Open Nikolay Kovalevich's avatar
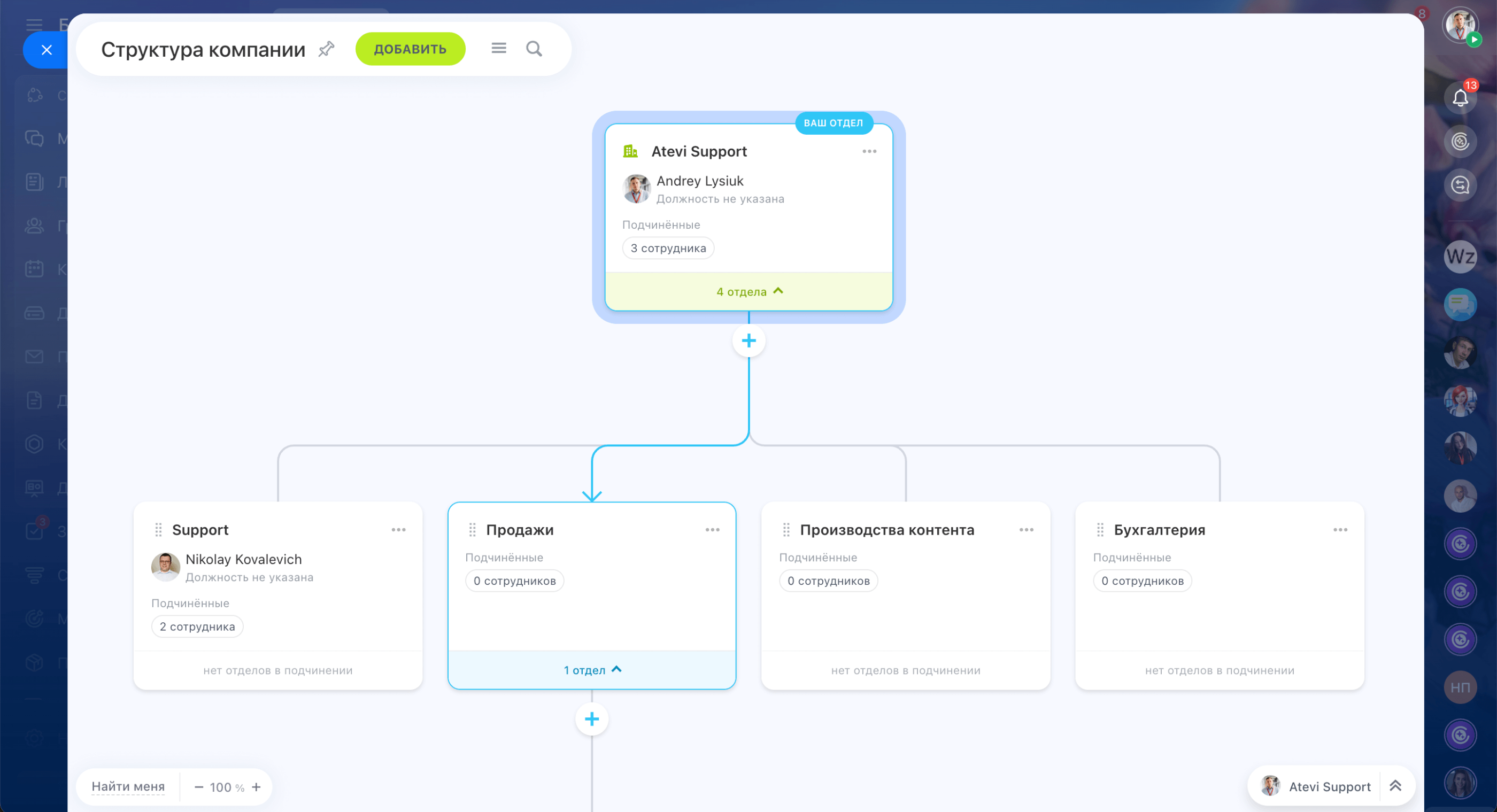 166,567
